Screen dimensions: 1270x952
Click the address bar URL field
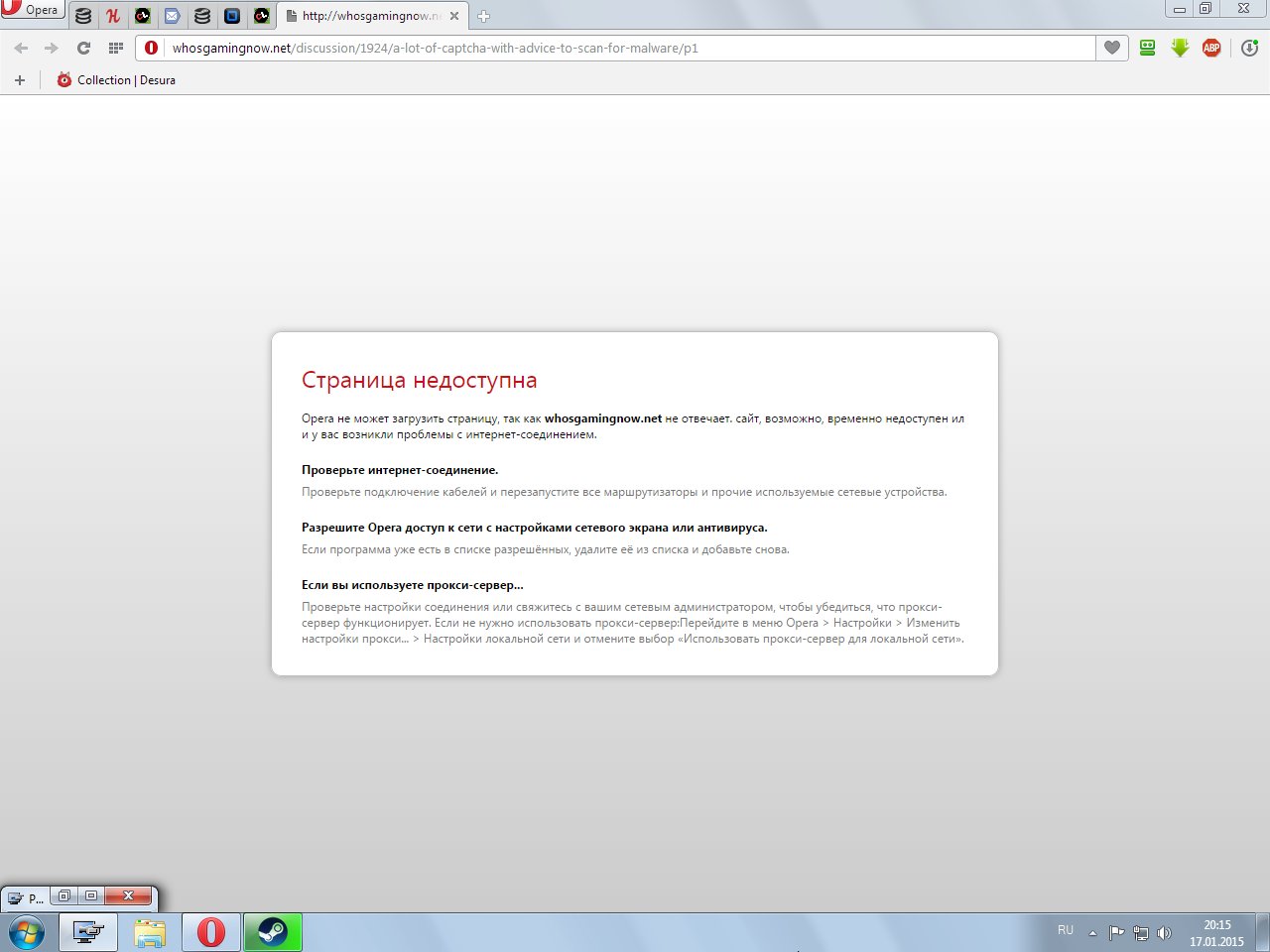pos(631,48)
